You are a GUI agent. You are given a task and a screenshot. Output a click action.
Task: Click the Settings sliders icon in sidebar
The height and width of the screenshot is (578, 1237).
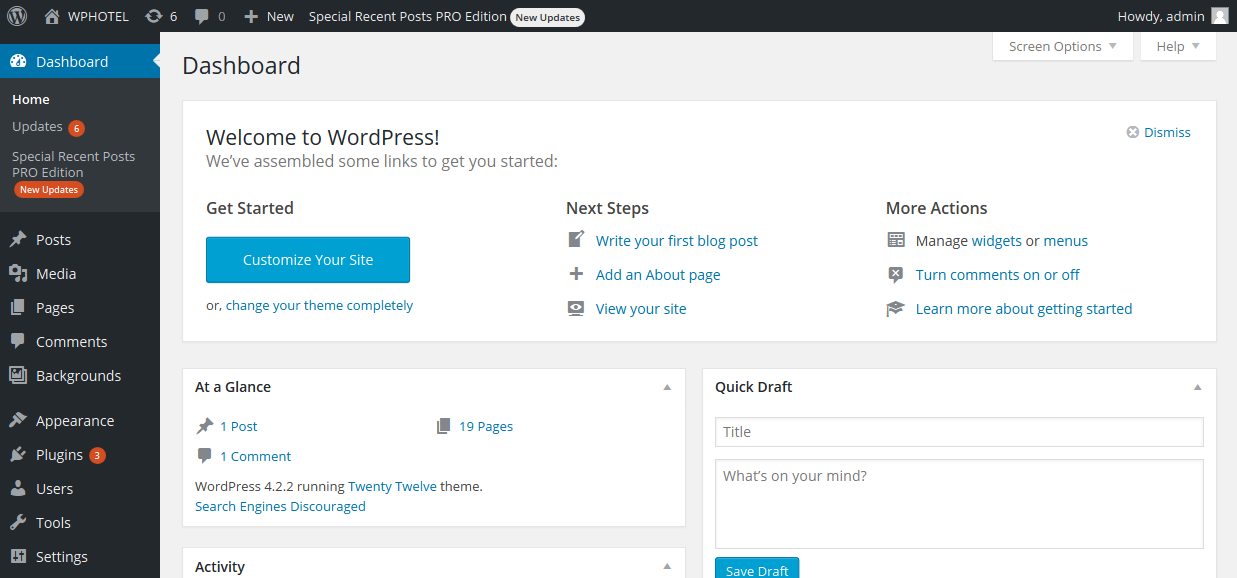(18, 557)
